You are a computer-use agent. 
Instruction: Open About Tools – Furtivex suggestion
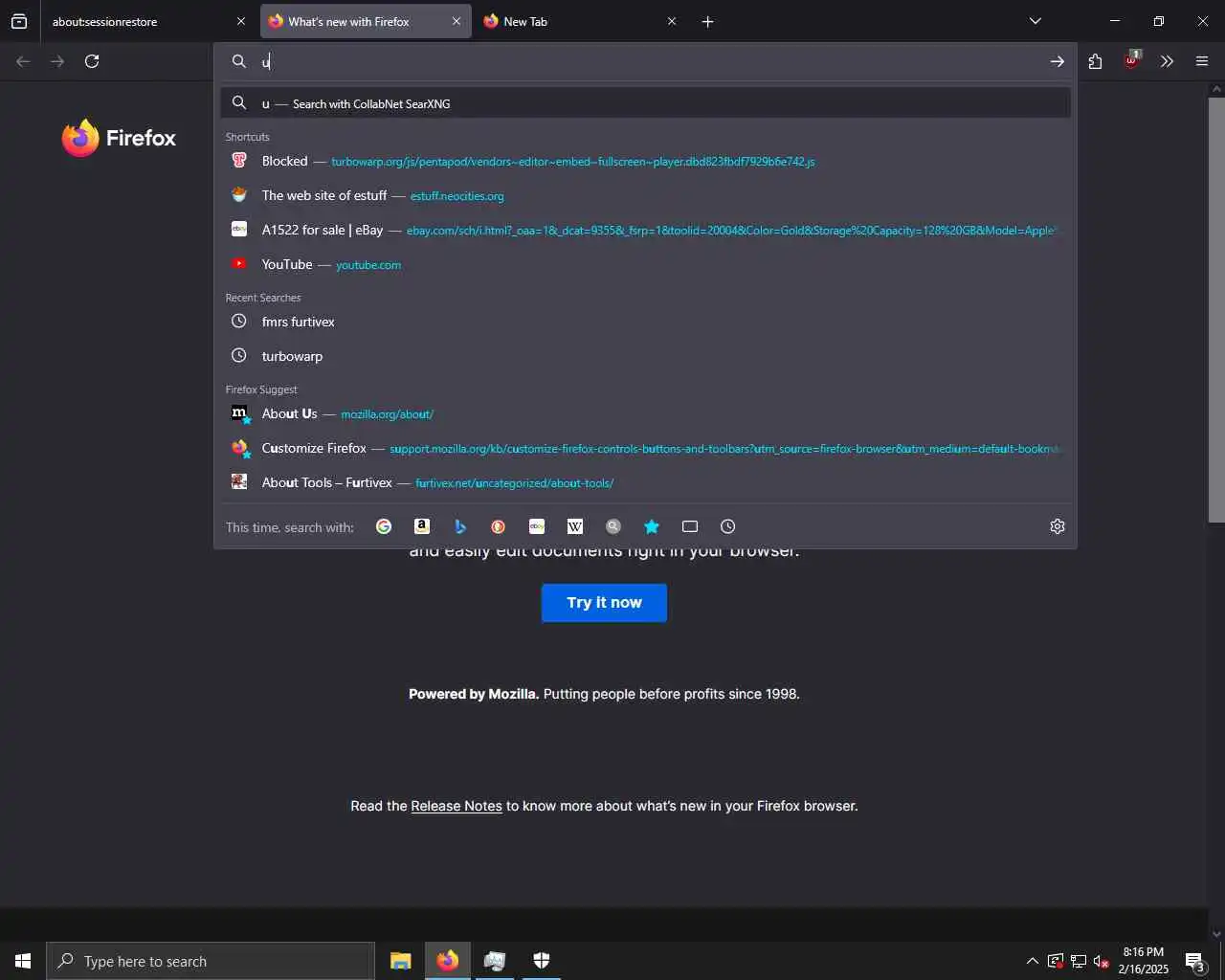pyautogui.click(x=645, y=482)
